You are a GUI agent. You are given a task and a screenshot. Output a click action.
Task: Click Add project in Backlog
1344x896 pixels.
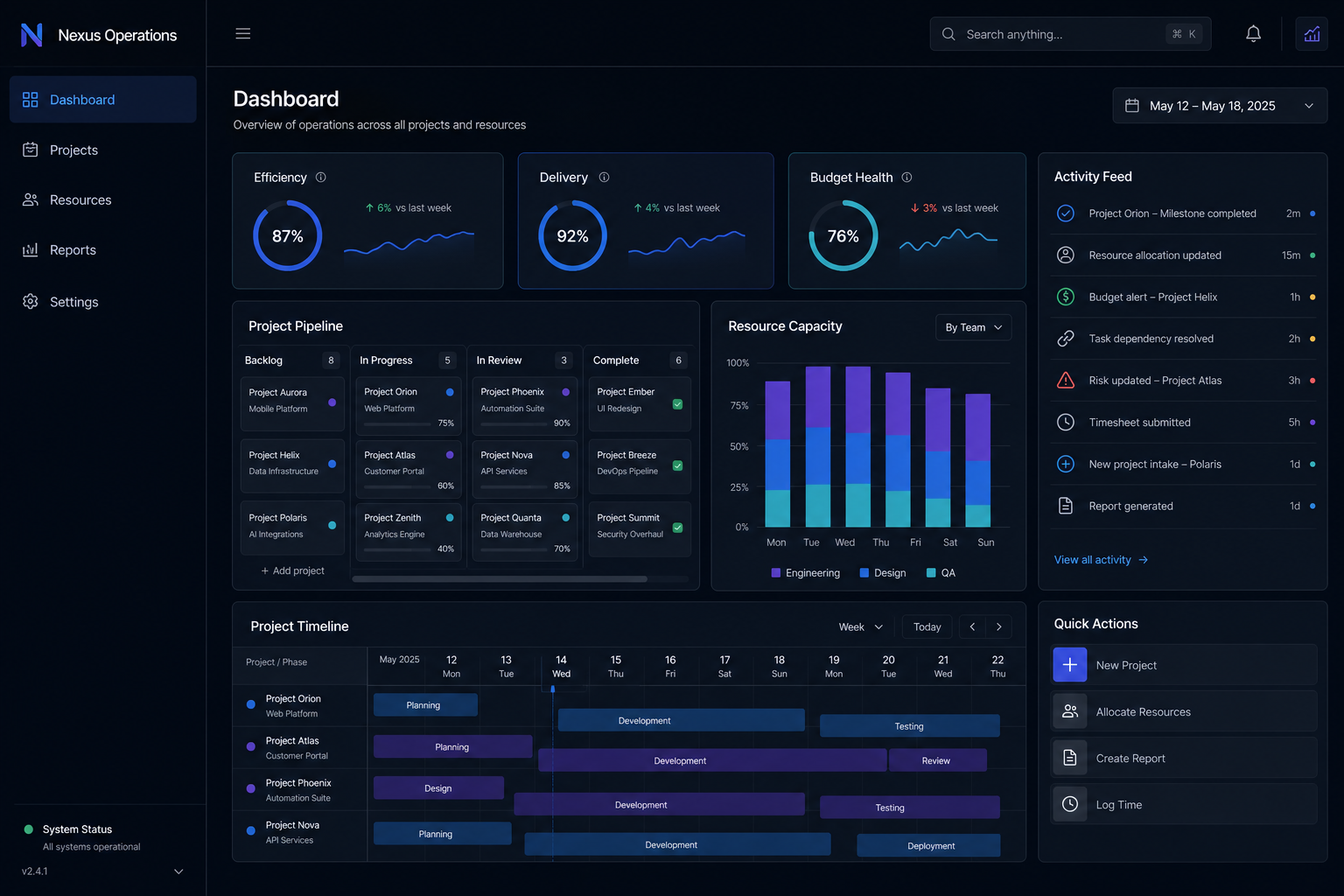tap(292, 570)
